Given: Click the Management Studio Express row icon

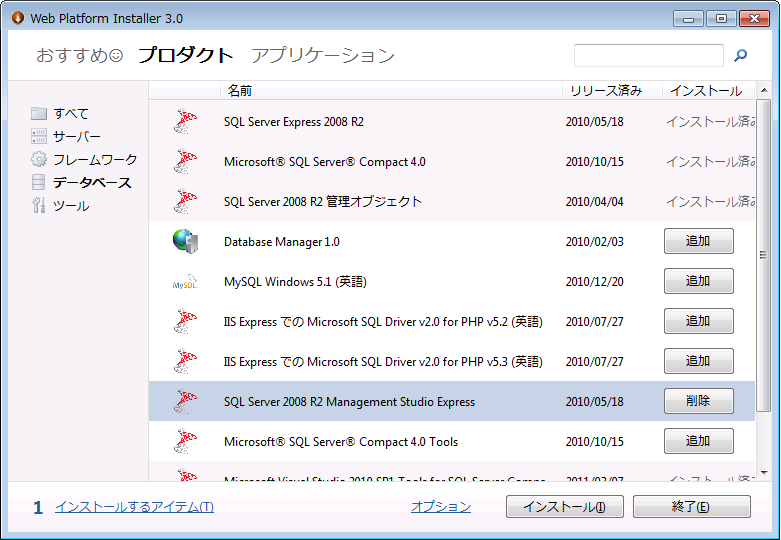Looking at the screenshot, I should tap(185, 402).
